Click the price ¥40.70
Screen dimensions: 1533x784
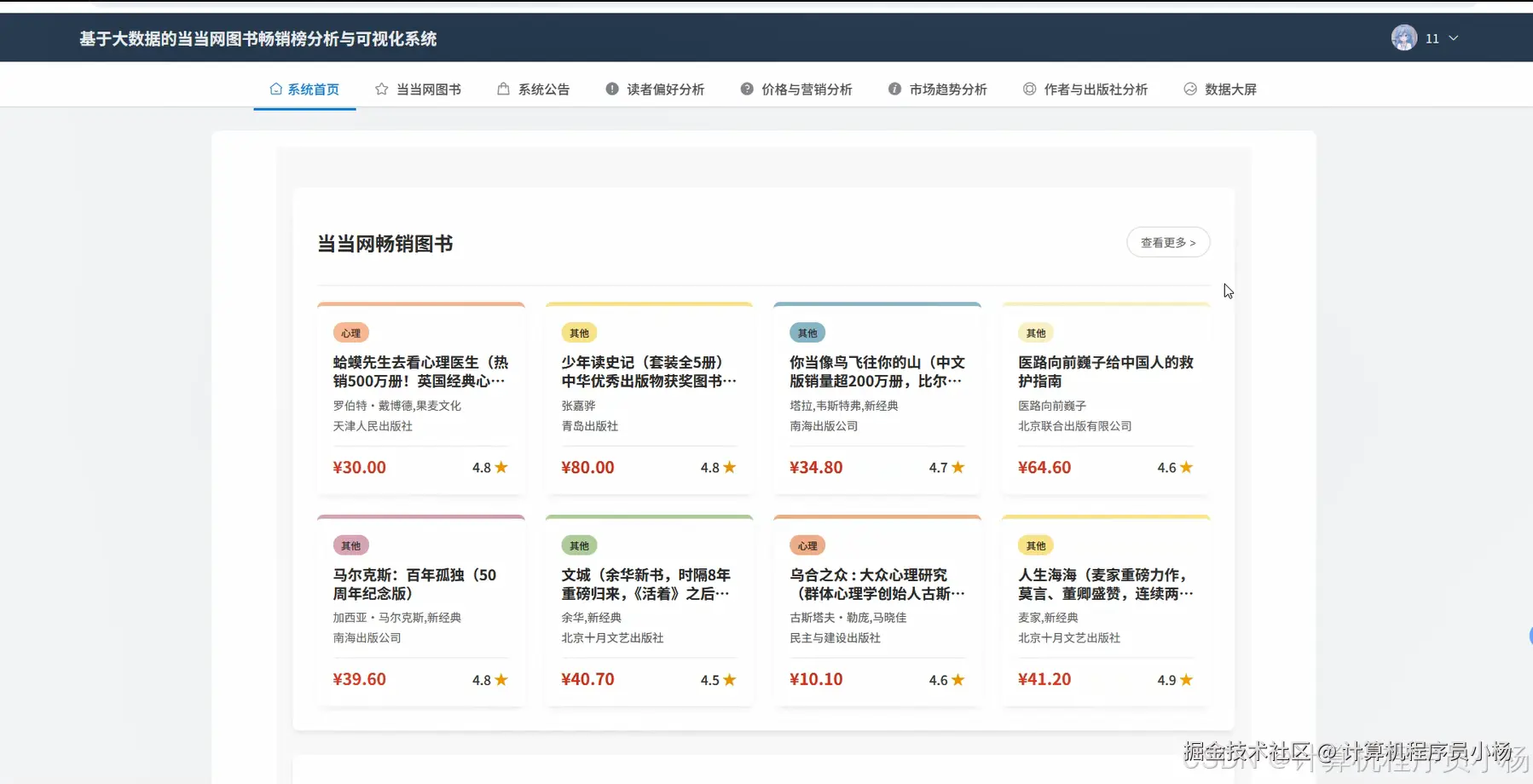pyautogui.click(x=587, y=679)
